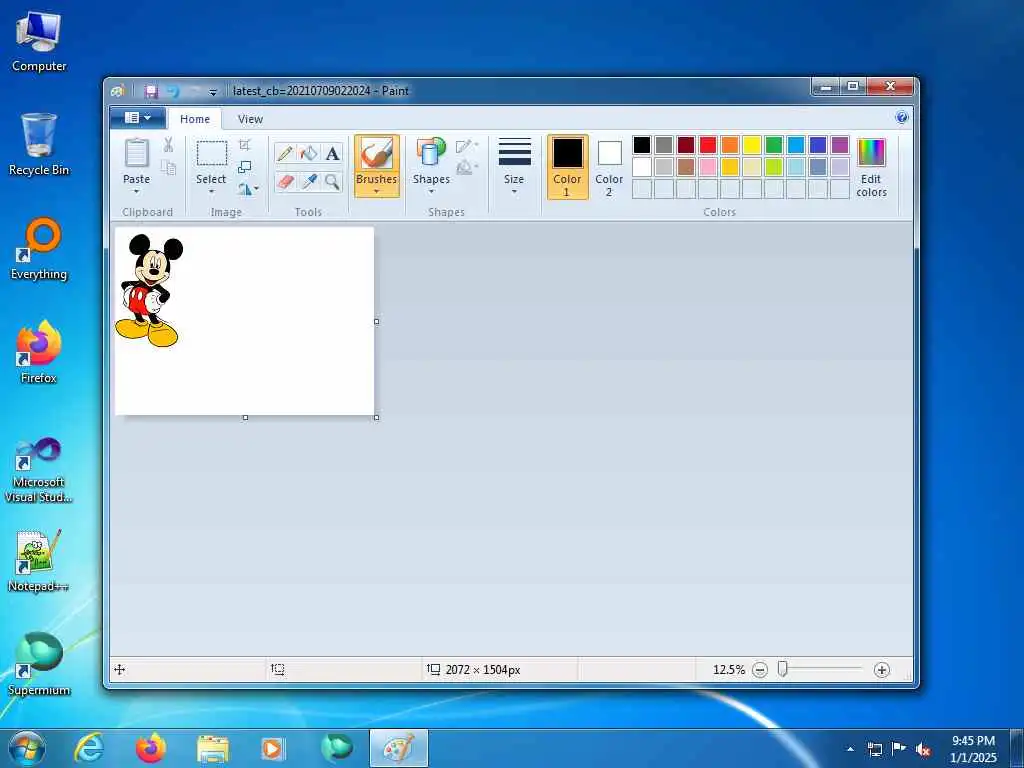
Task: Switch to the View ribbon tab
Action: coord(250,119)
